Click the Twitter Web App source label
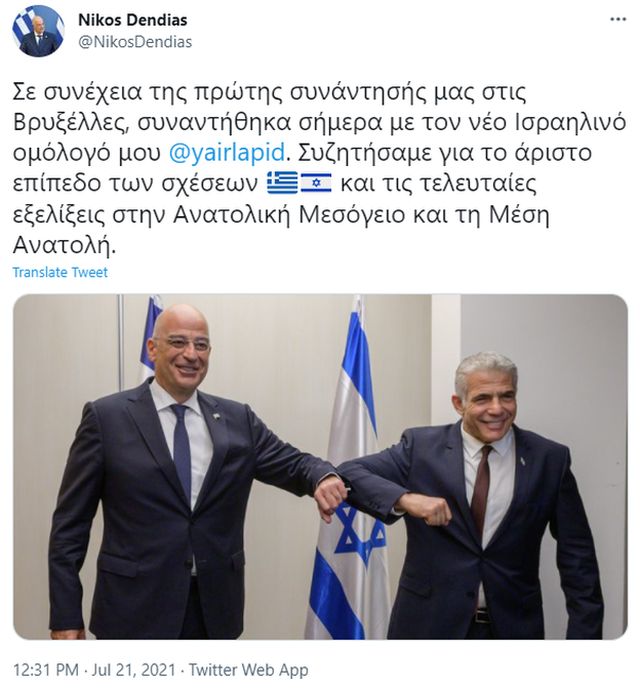 coord(249,670)
